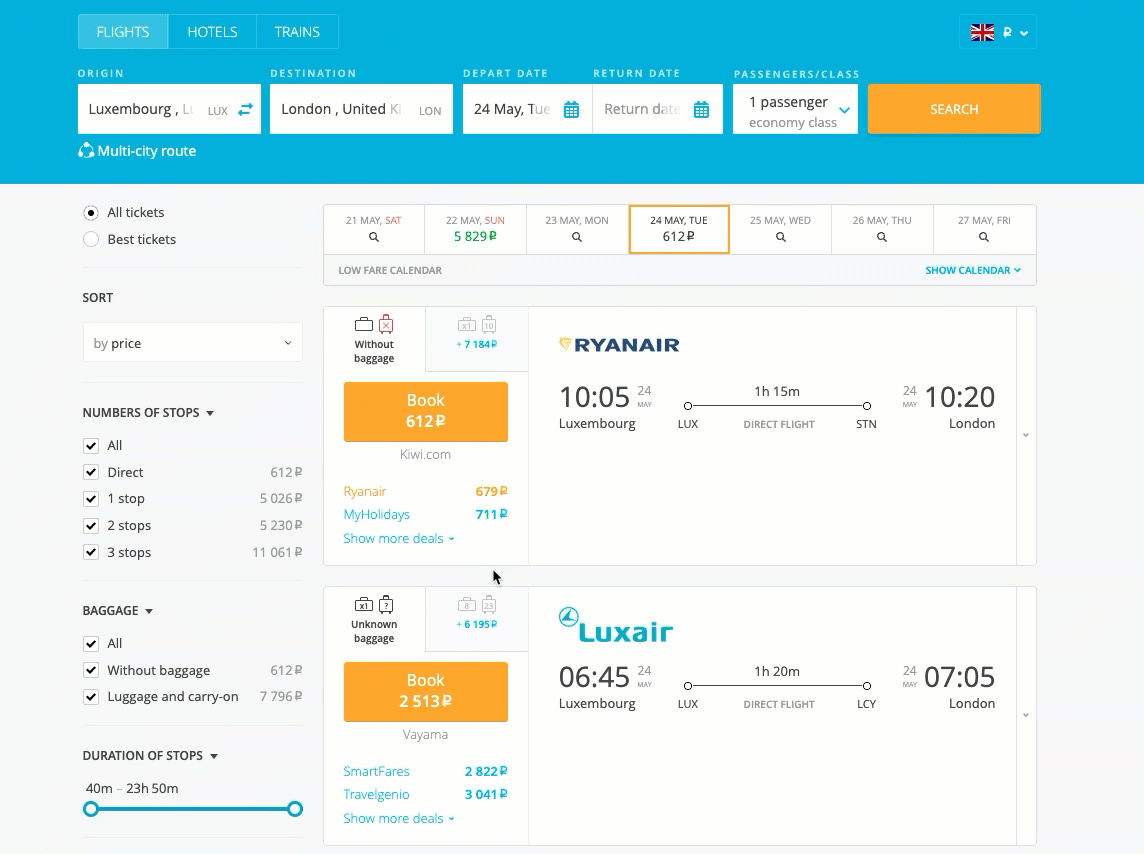Switch to the Flights tab
The width and height of the screenshot is (1144, 854).
point(123,32)
